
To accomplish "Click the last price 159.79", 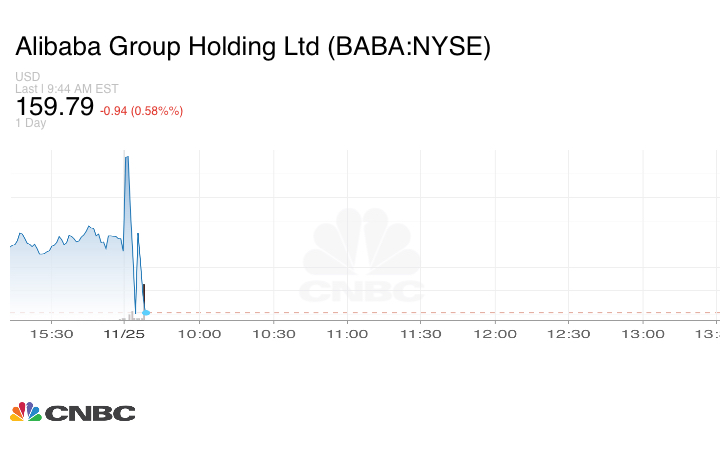I will (54, 107).
